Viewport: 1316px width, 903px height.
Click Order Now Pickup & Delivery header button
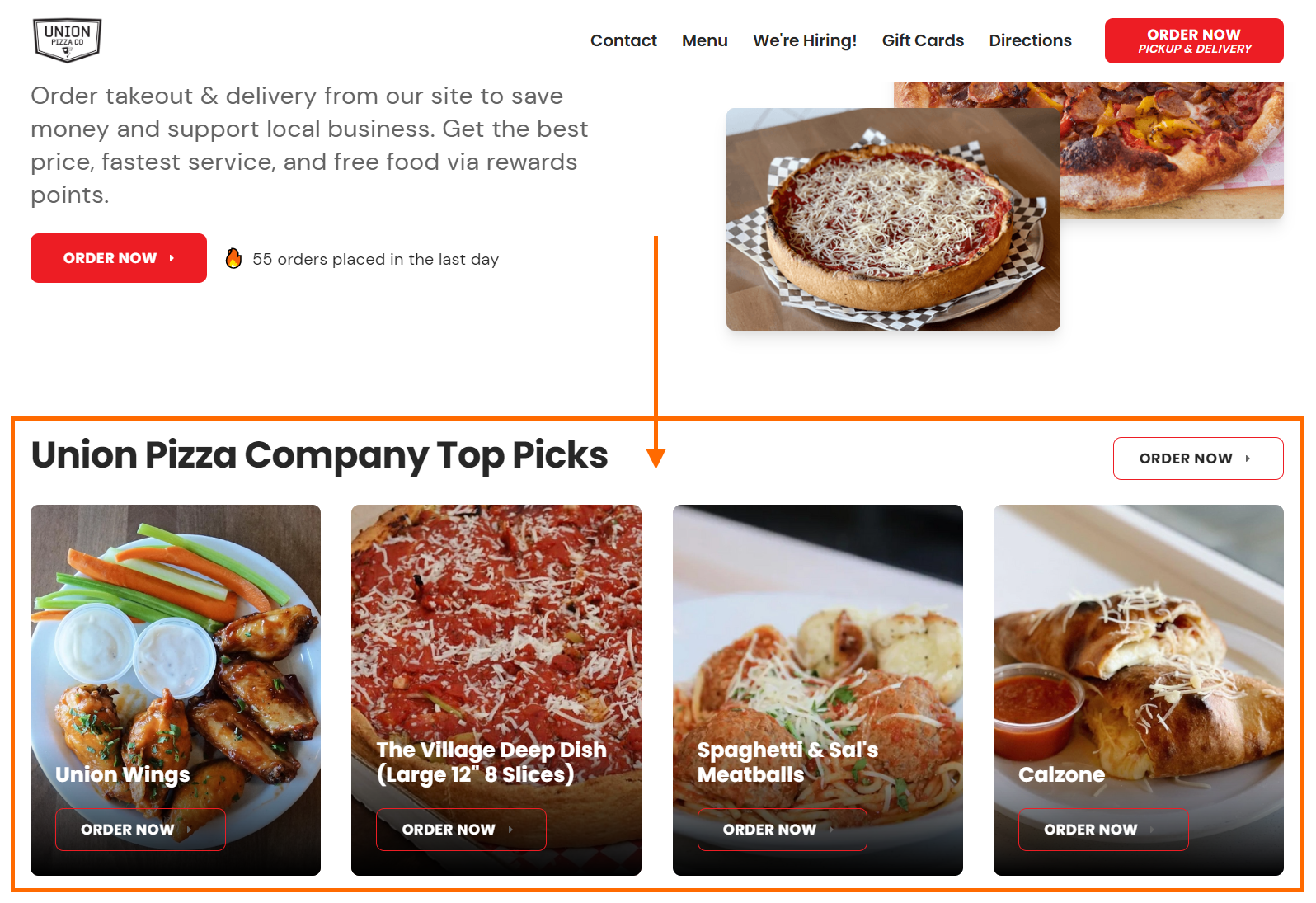(x=1194, y=40)
